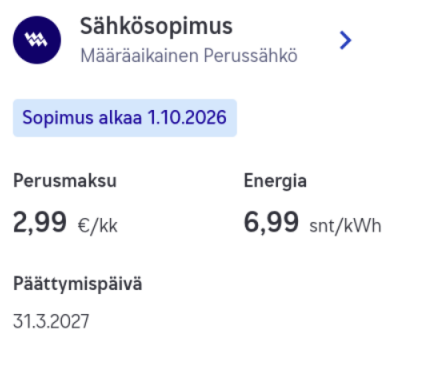Click the zigzag wave symbol inside the logo
The height and width of the screenshot is (383, 427).
(36, 40)
